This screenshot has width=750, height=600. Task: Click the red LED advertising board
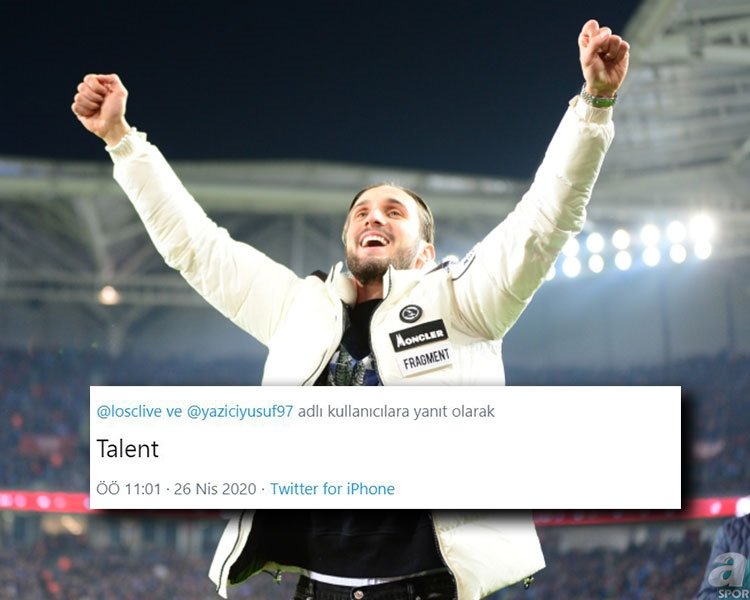[x=44, y=501]
